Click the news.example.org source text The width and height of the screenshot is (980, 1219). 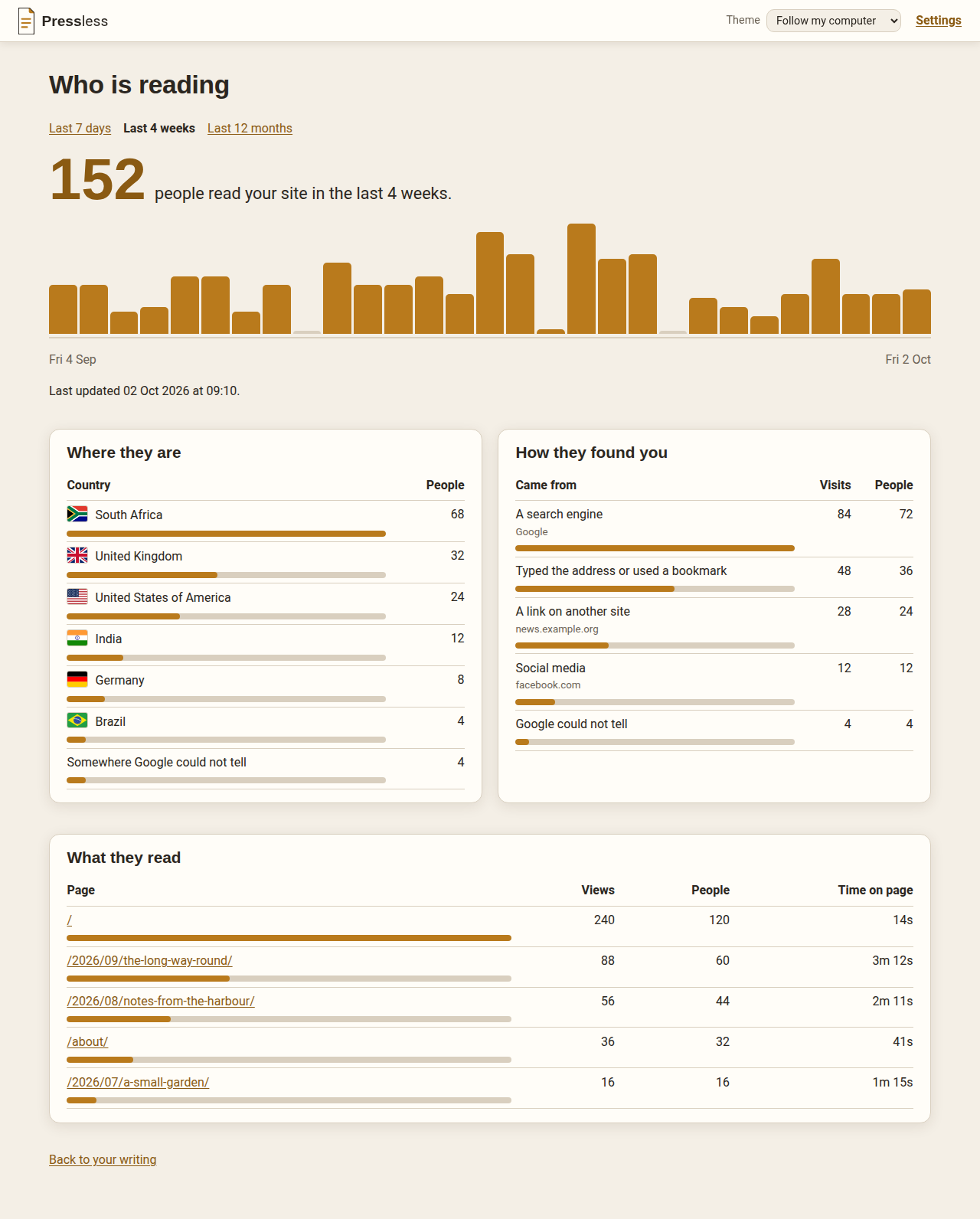557,629
